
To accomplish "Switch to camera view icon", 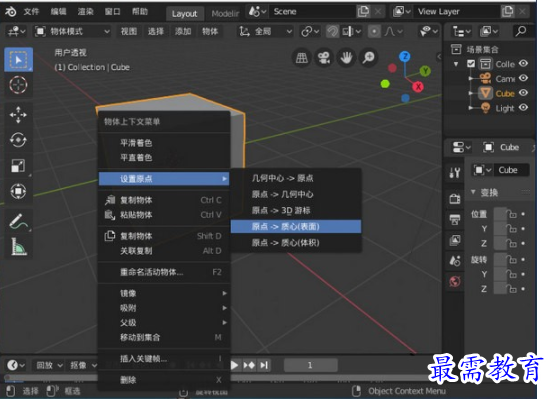I will coord(324,58).
